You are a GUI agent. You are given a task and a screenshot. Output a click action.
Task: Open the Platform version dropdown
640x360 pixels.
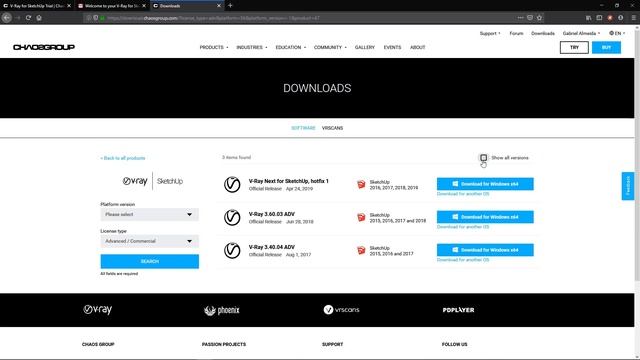click(149, 214)
